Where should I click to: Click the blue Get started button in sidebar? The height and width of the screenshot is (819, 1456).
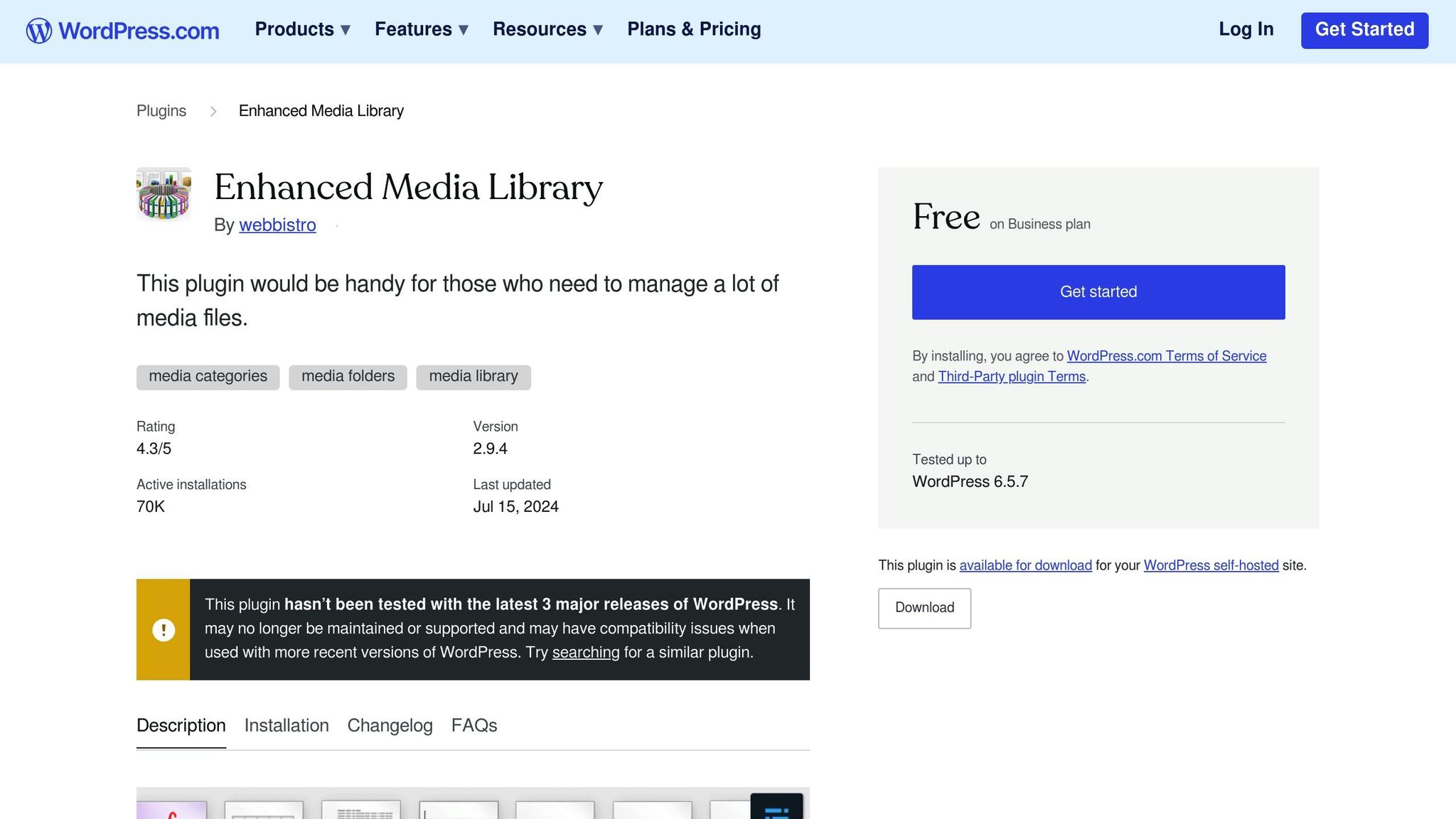pos(1098,292)
